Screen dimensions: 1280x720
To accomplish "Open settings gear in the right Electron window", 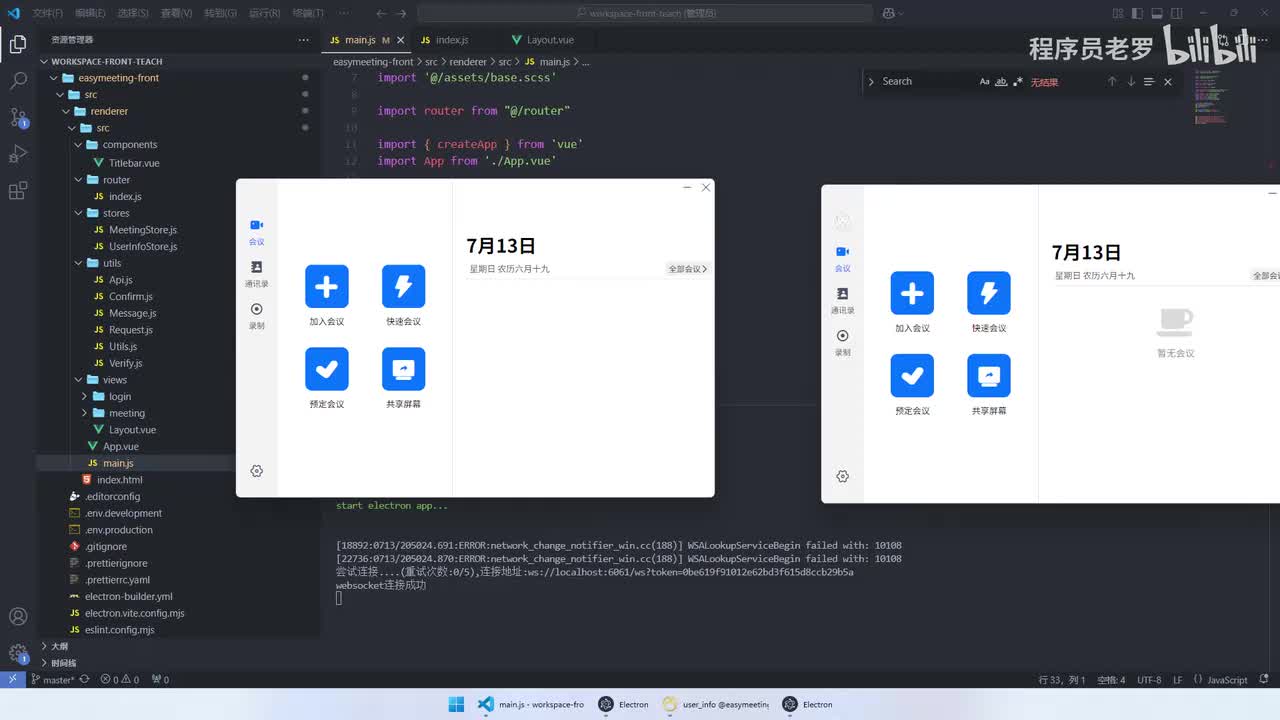I will 842,477.
